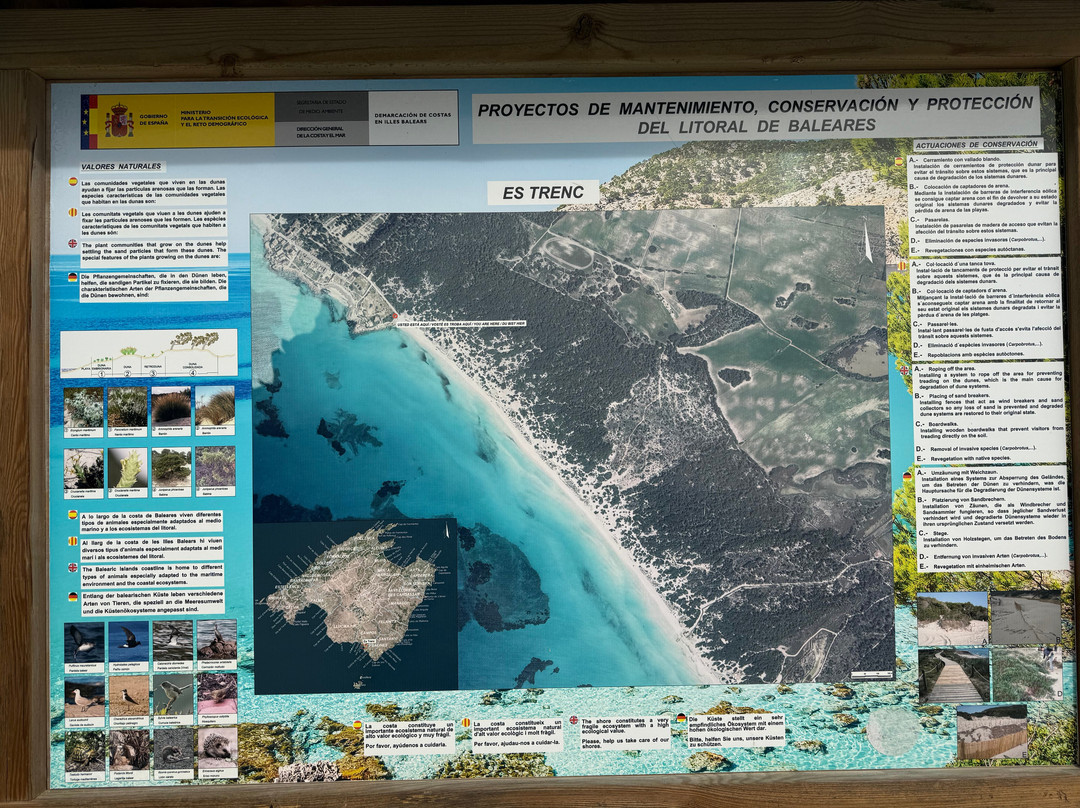1080x808 pixels.
Task: Click the 'Proyectos de Mantenimiento' main title banner
Action: tap(754, 114)
